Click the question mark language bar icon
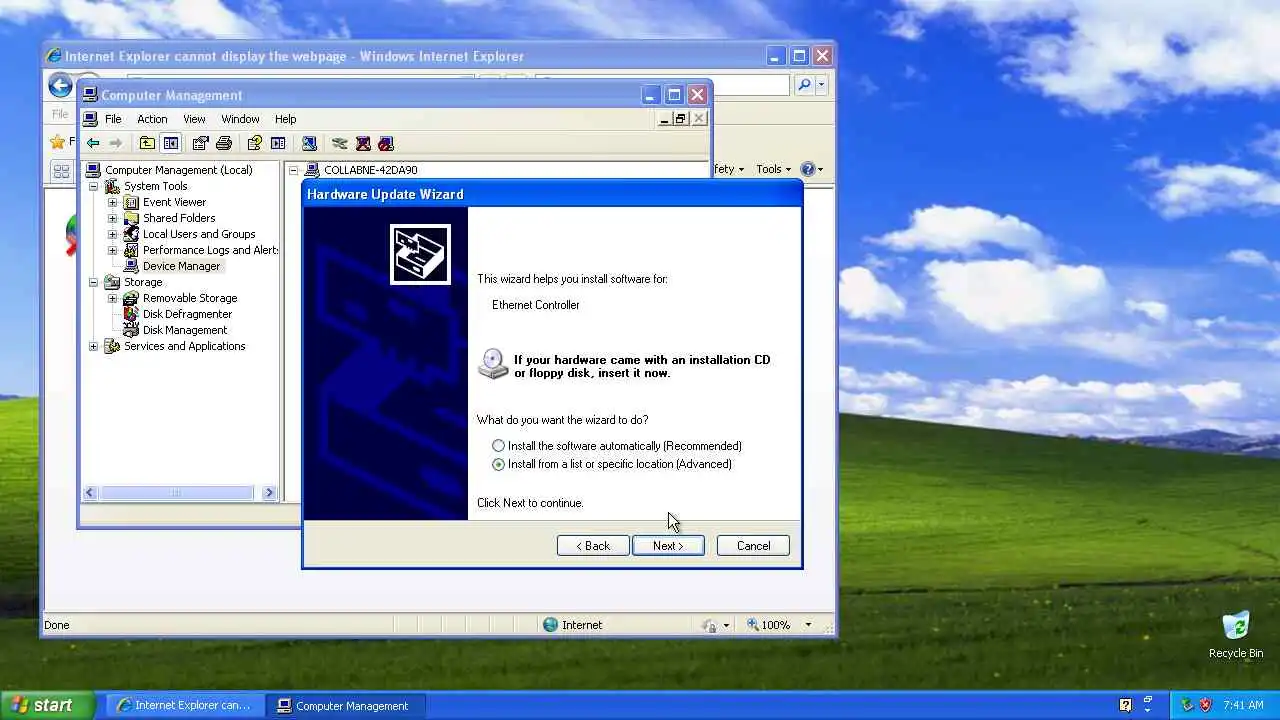The image size is (1280, 720). [1126, 705]
